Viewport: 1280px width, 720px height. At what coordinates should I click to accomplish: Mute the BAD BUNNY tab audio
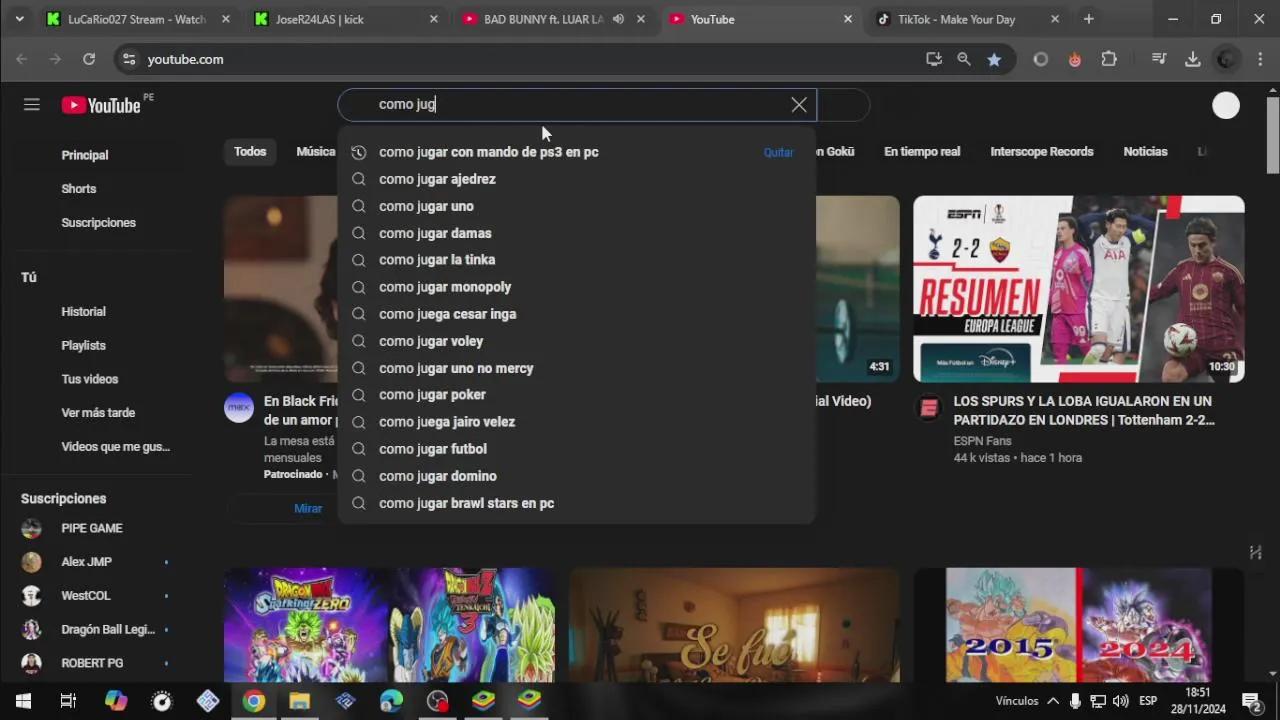(x=618, y=19)
